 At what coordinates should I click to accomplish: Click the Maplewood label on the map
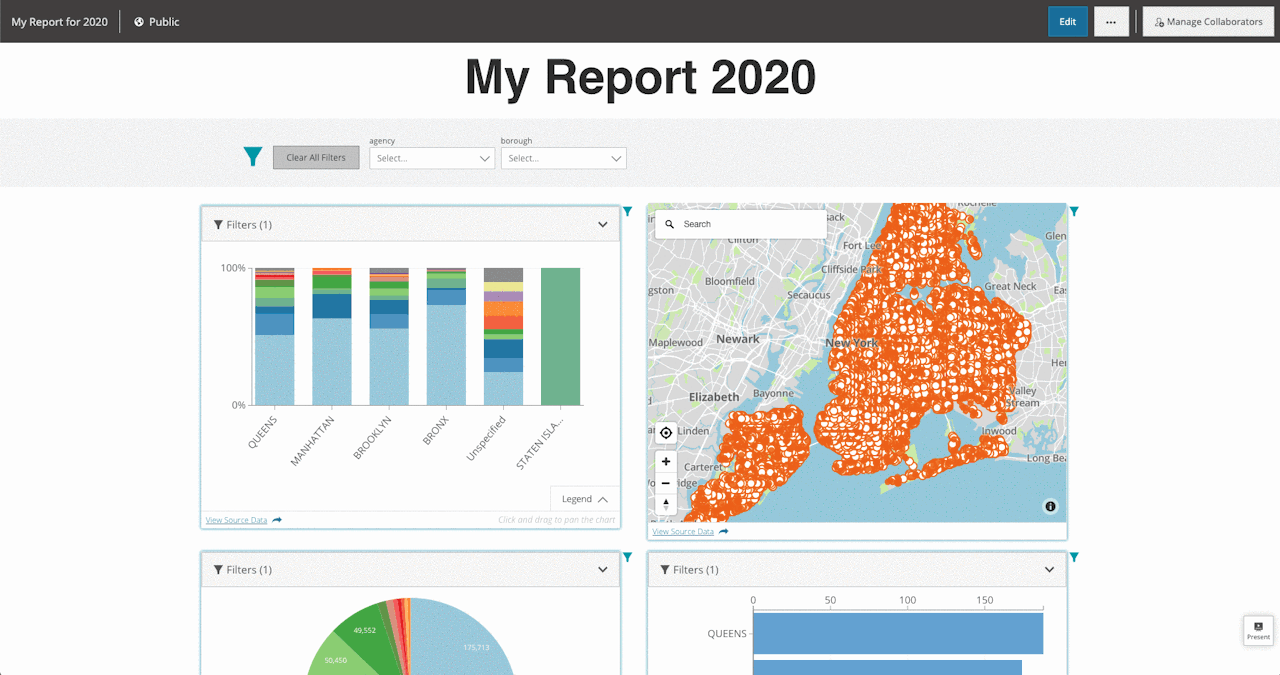(x=676, y=343)
